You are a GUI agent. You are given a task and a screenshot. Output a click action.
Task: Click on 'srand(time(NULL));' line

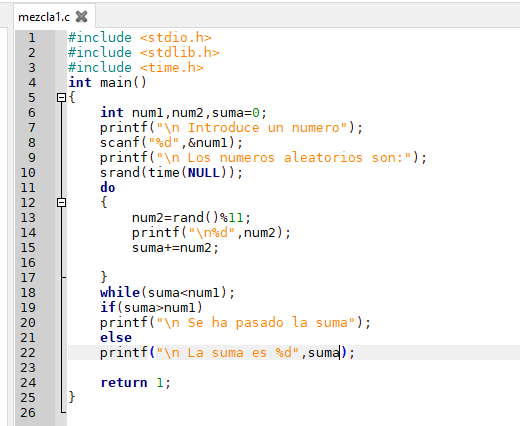point(171,172)
